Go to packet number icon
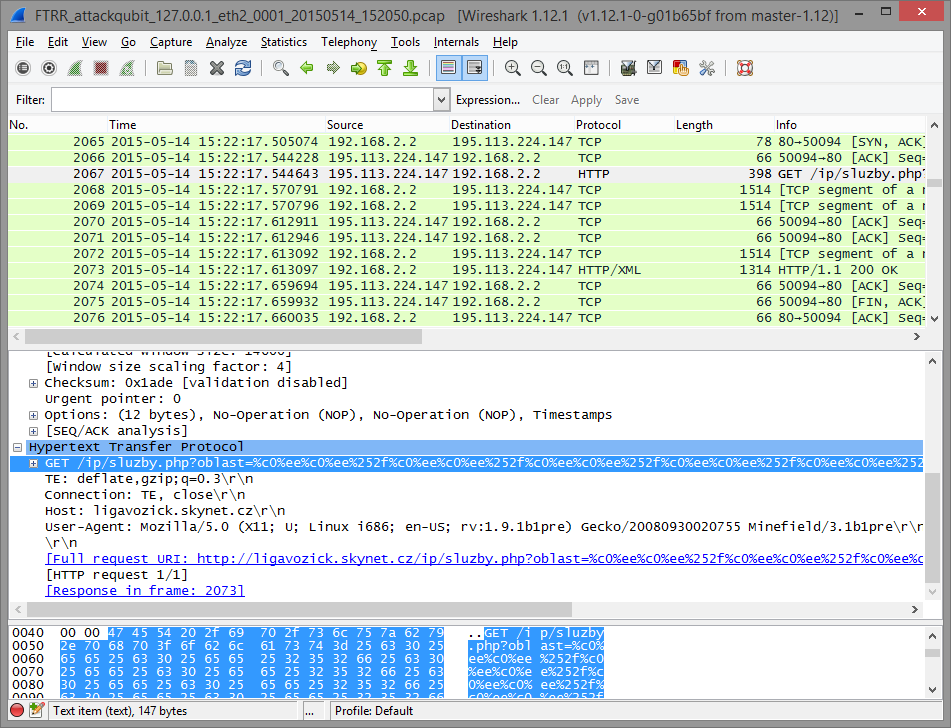Screen dimensions: 951x728 358,68
